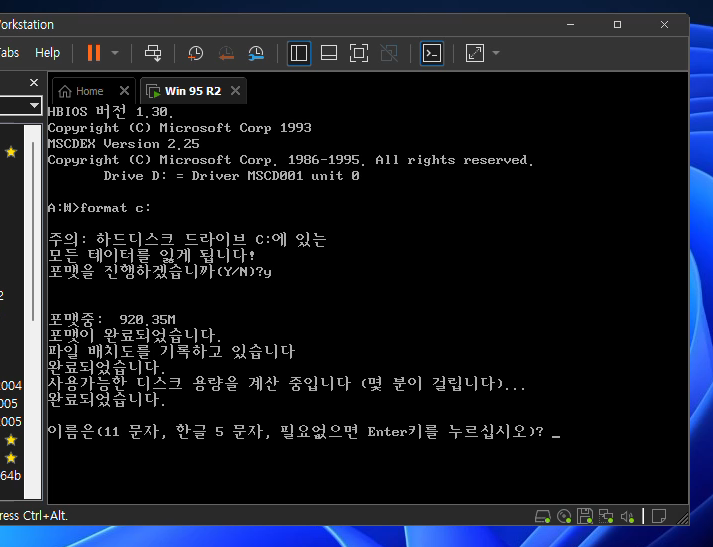
Task: Click the 'MSCDEX Version 2.25' line
Action: click(123, 144)
